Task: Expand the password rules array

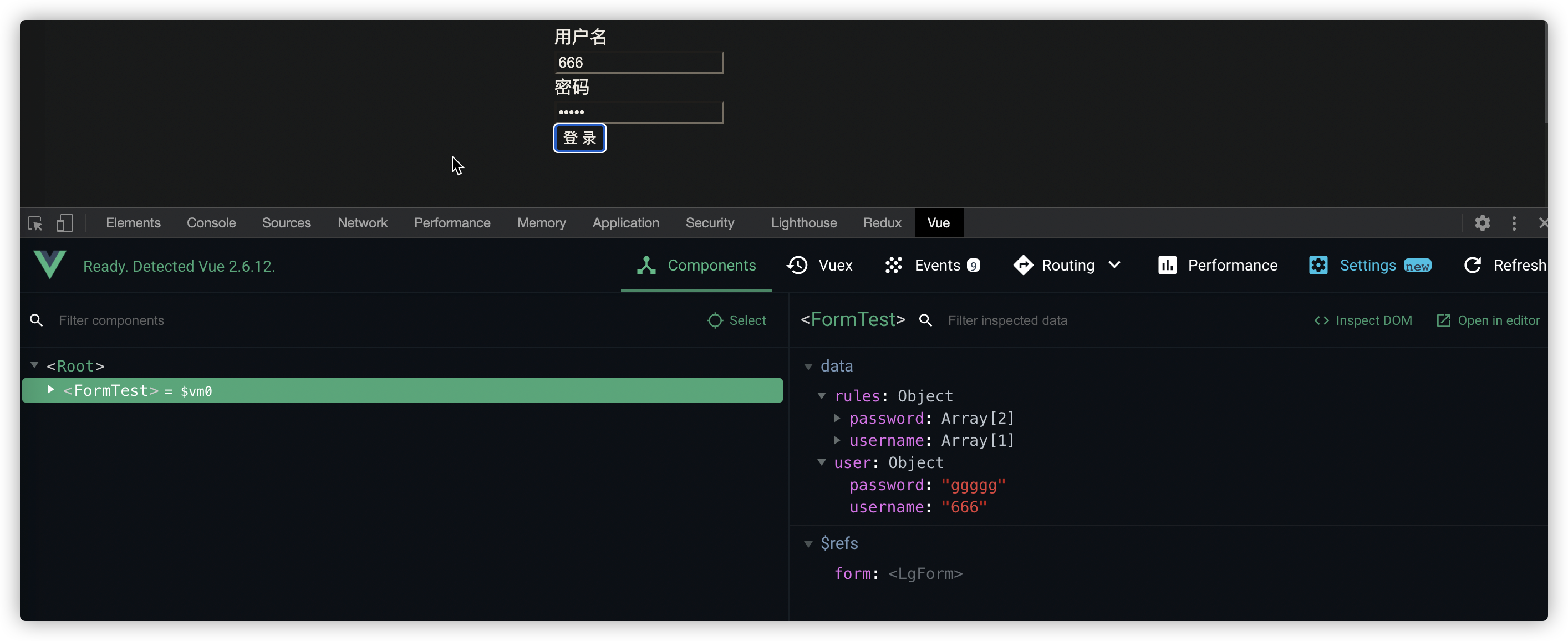Action: tap(837, 418)
